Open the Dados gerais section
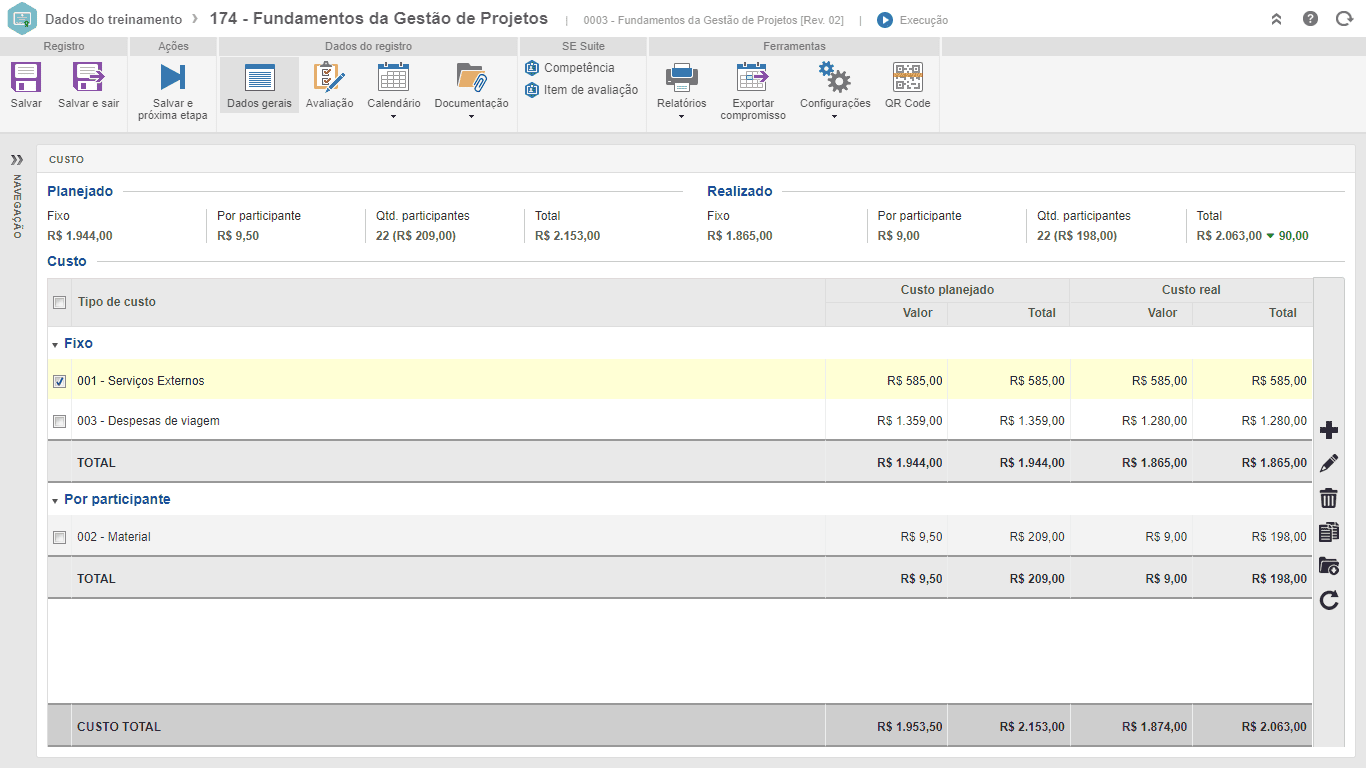 [259, 85]
